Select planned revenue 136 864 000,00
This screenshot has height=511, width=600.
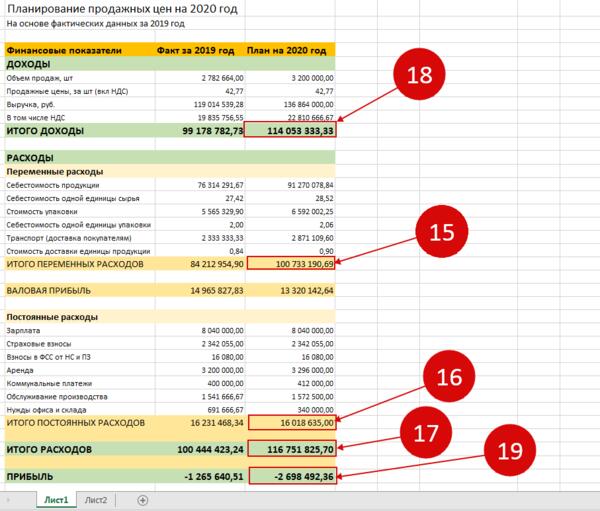[x=308, y=104]
